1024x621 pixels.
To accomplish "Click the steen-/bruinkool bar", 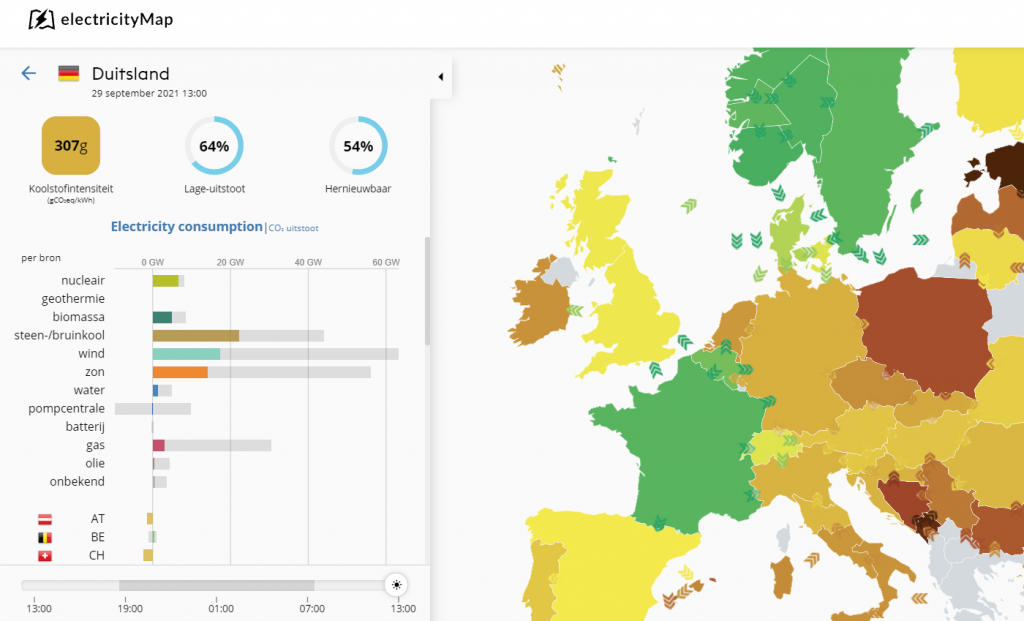I will pyautogui.click(x=196, y=336).
